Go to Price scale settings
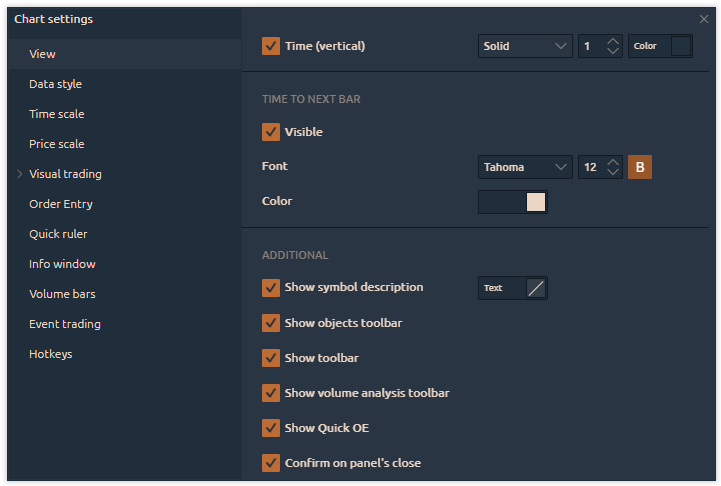 click(57, 144)
